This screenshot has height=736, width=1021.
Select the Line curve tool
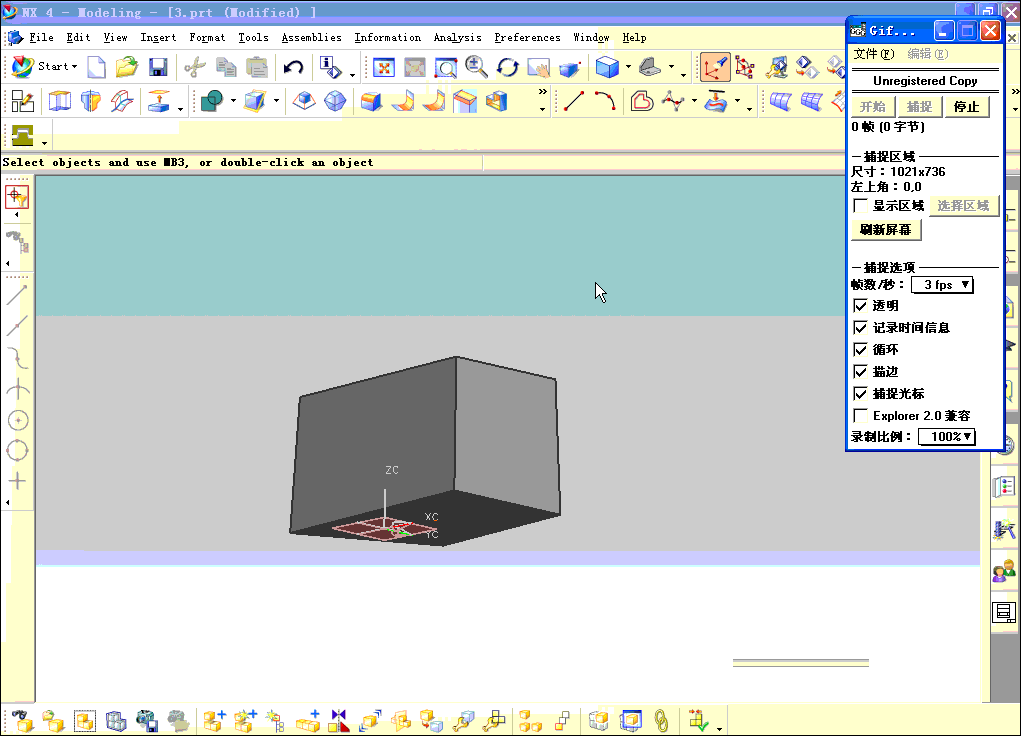click(574, 101)
